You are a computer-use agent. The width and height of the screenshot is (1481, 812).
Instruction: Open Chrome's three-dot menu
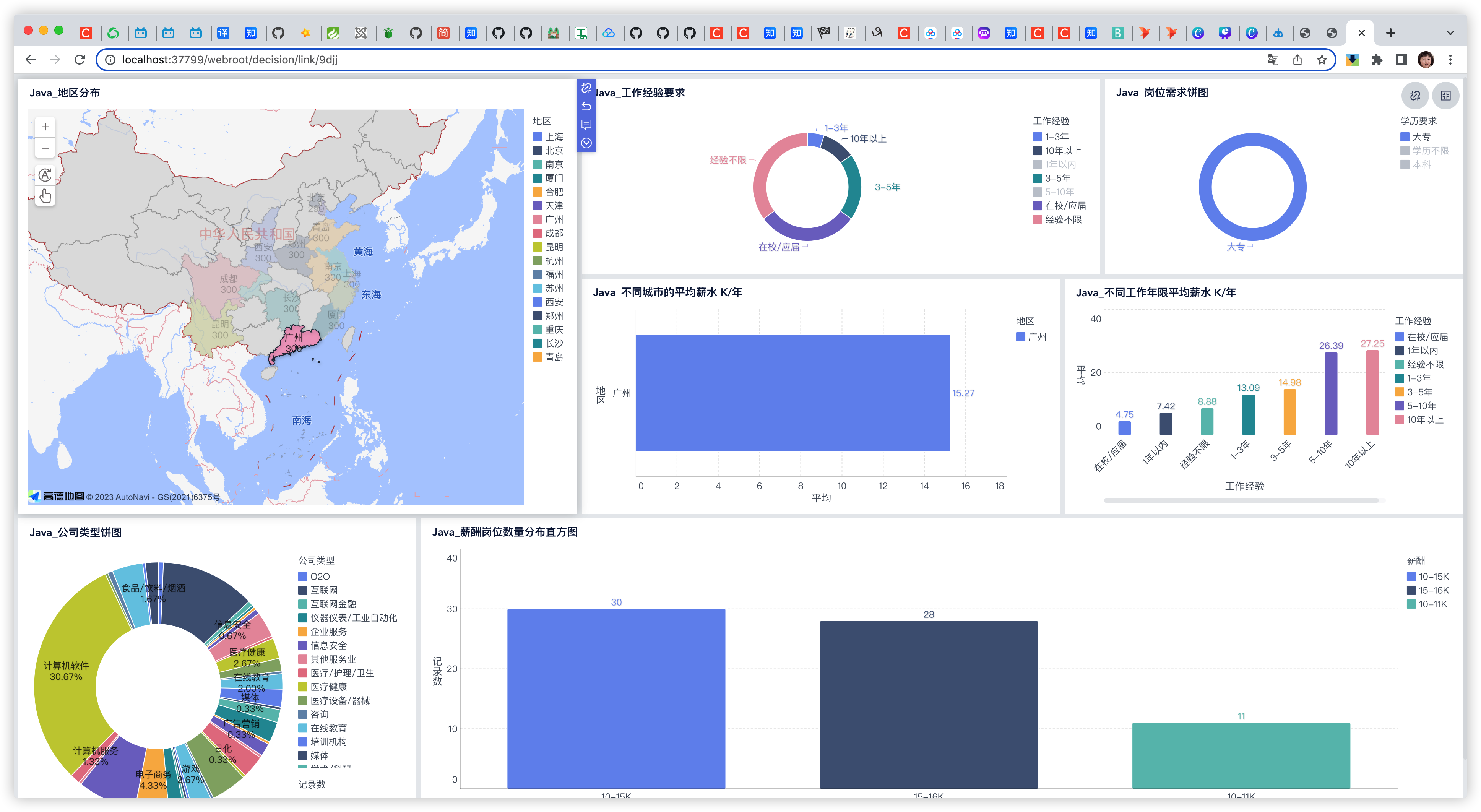coord(1450,60)
